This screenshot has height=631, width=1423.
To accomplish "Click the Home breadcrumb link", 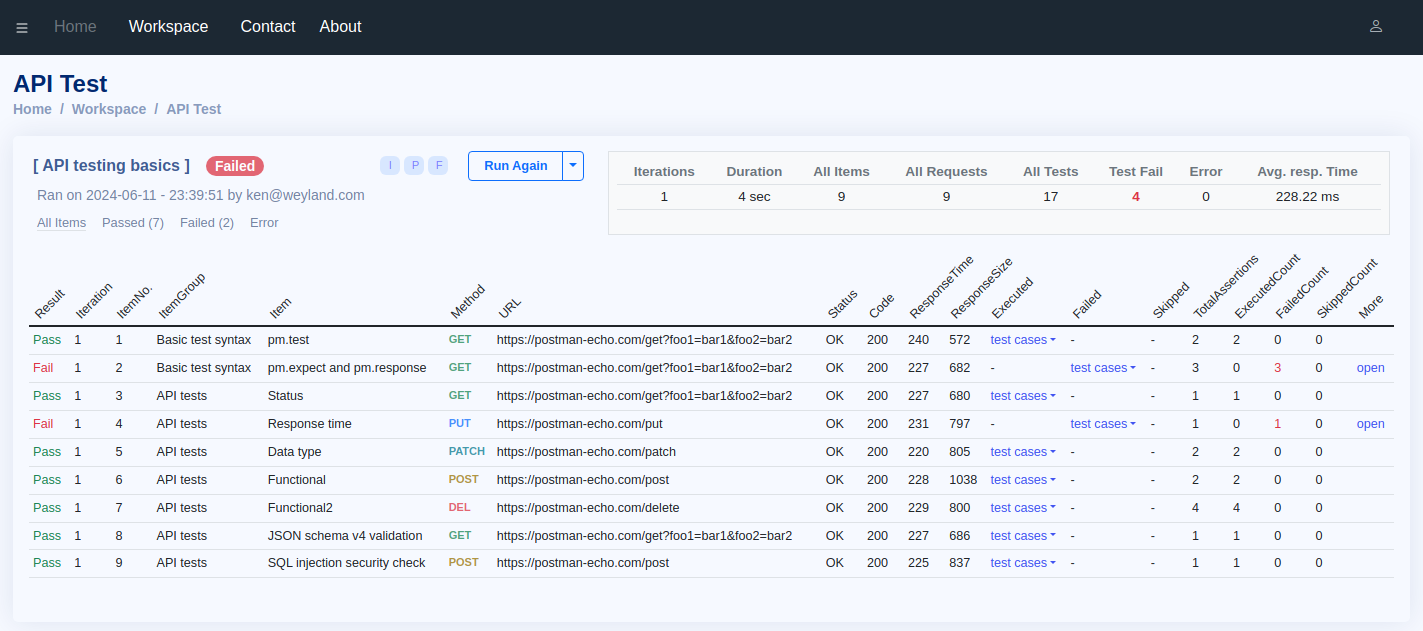I will tap(32, 109).
